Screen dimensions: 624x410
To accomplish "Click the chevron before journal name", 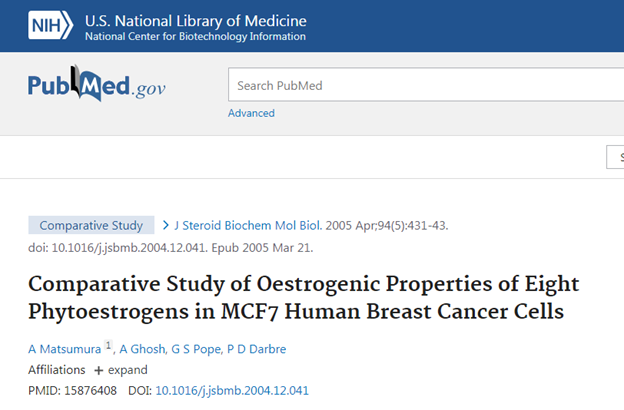I will tap(166, 225).
